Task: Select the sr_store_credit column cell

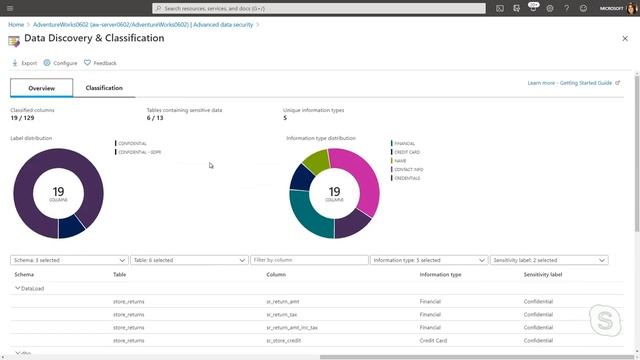Action: click(284, 341)
